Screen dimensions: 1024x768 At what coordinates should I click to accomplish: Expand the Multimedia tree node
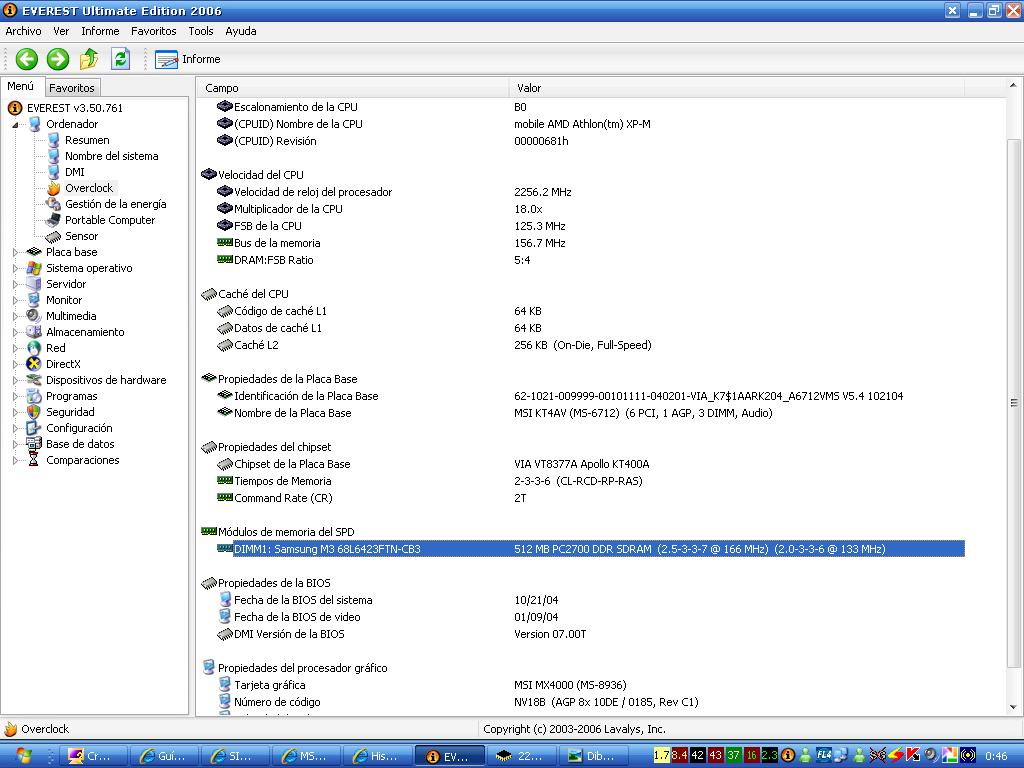coord(16,316)
